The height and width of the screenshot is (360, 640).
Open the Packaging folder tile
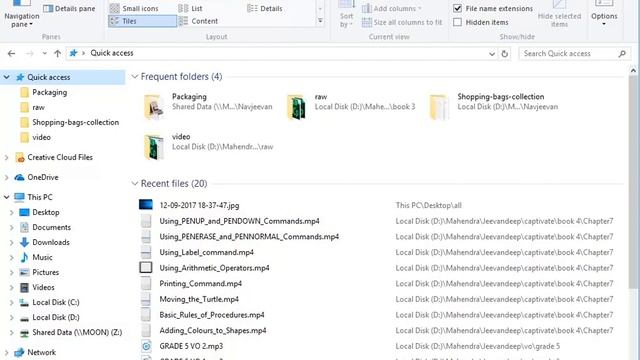pos(208,107)
